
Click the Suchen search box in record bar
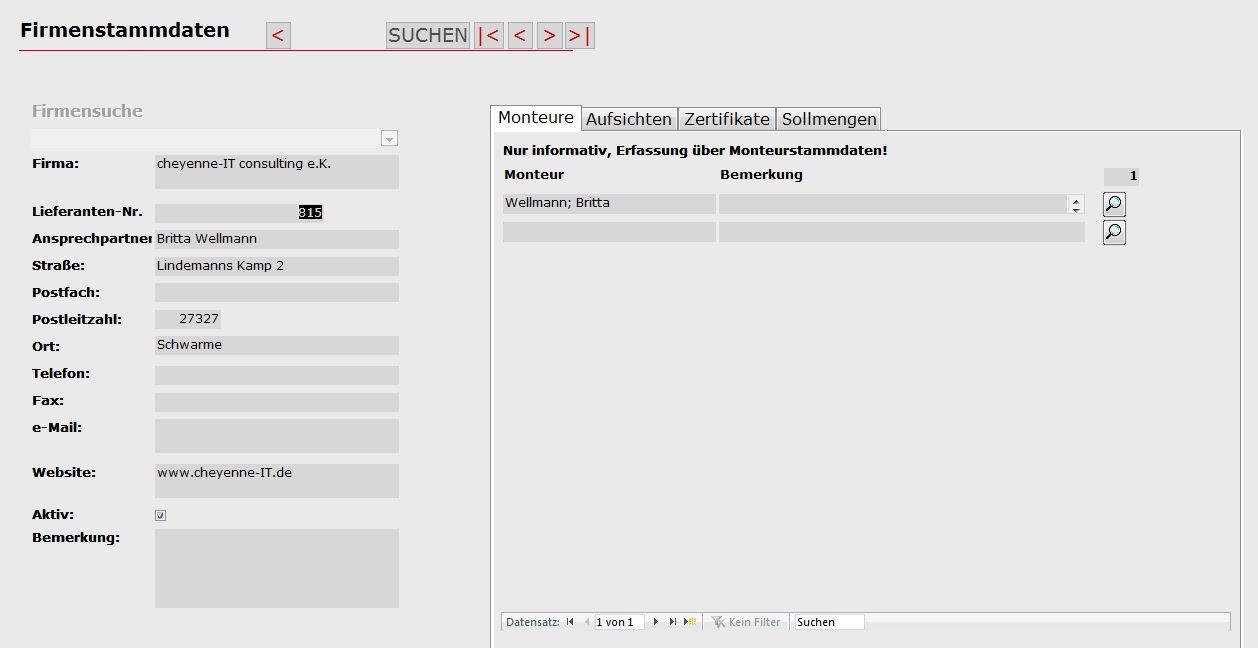click(829, 622)
